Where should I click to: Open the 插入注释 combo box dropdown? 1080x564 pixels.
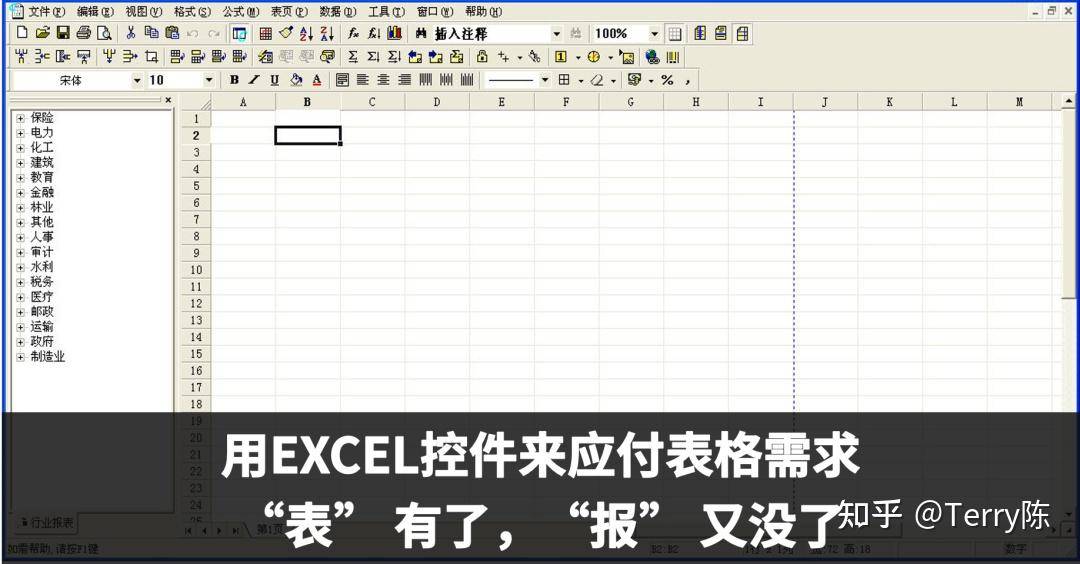tap(557, 33)
